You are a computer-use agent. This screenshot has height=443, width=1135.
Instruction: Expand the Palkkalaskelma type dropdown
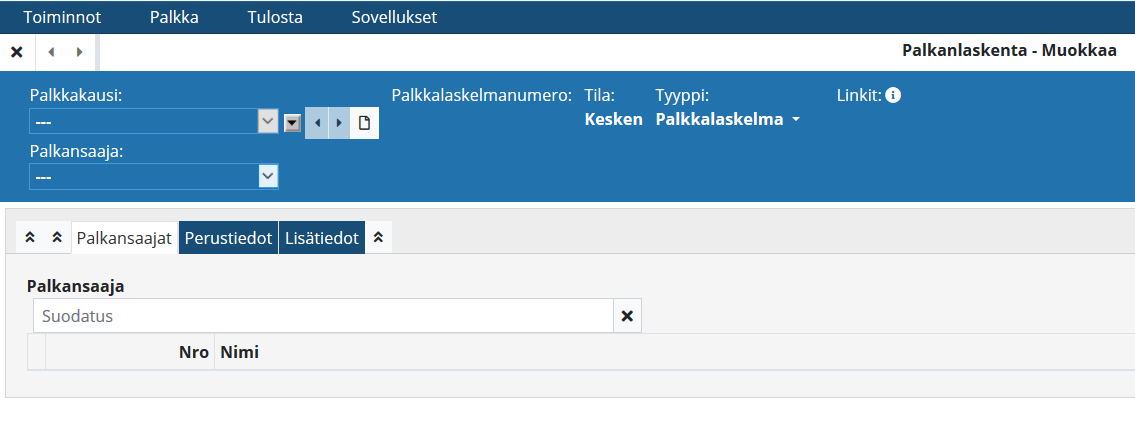point(796,120)
